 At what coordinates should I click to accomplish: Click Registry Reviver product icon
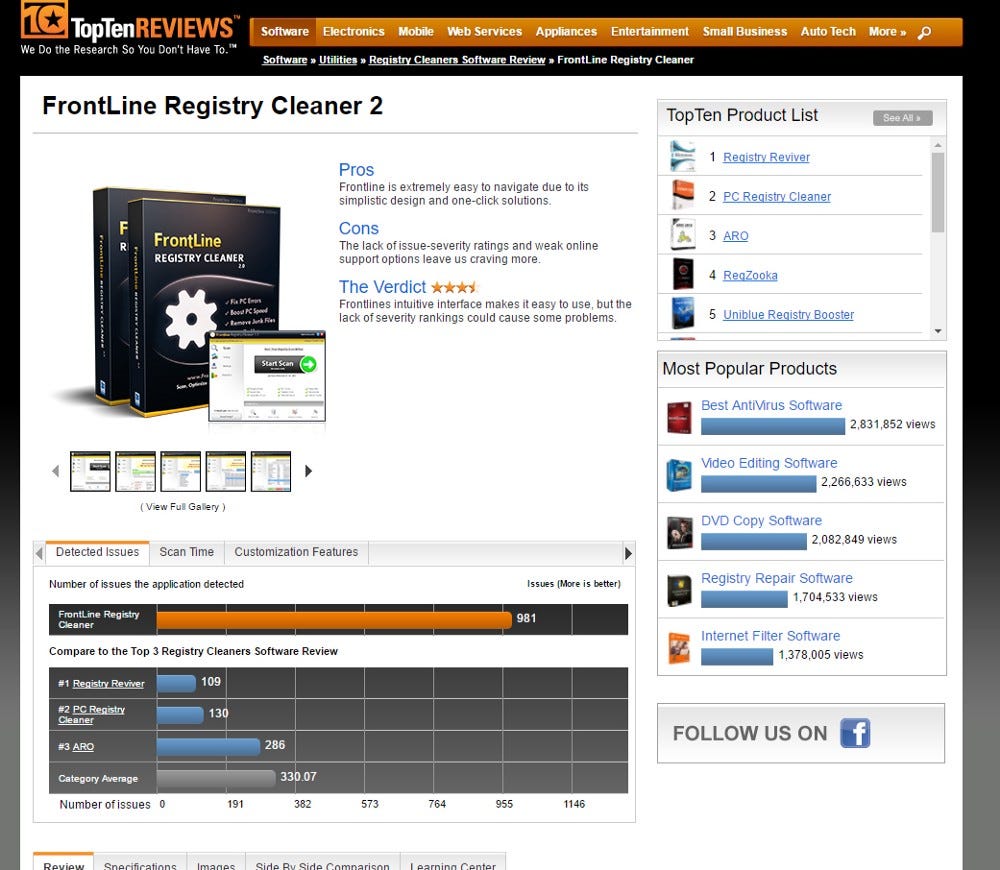(x=682, y=156)
